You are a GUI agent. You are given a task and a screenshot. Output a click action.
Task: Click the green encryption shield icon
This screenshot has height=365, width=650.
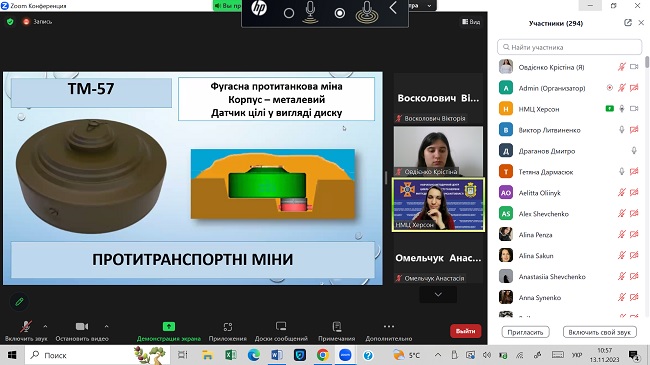pos(10,22)
